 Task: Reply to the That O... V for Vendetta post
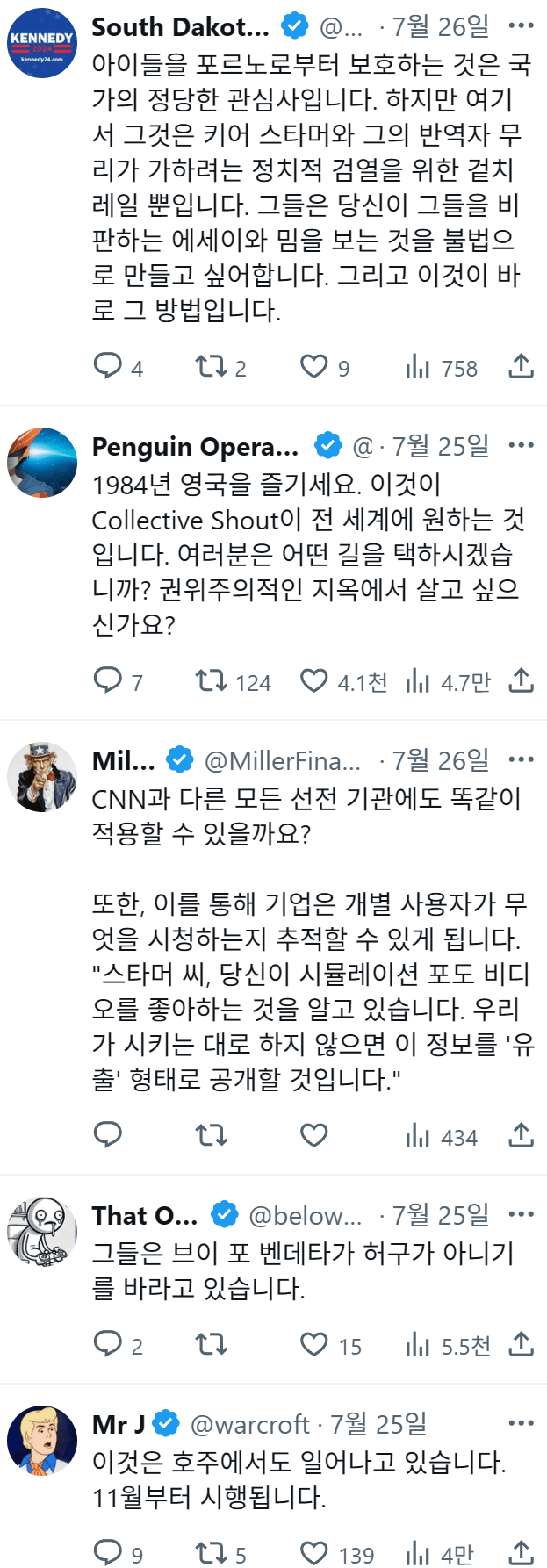(x=108, y=1344)
